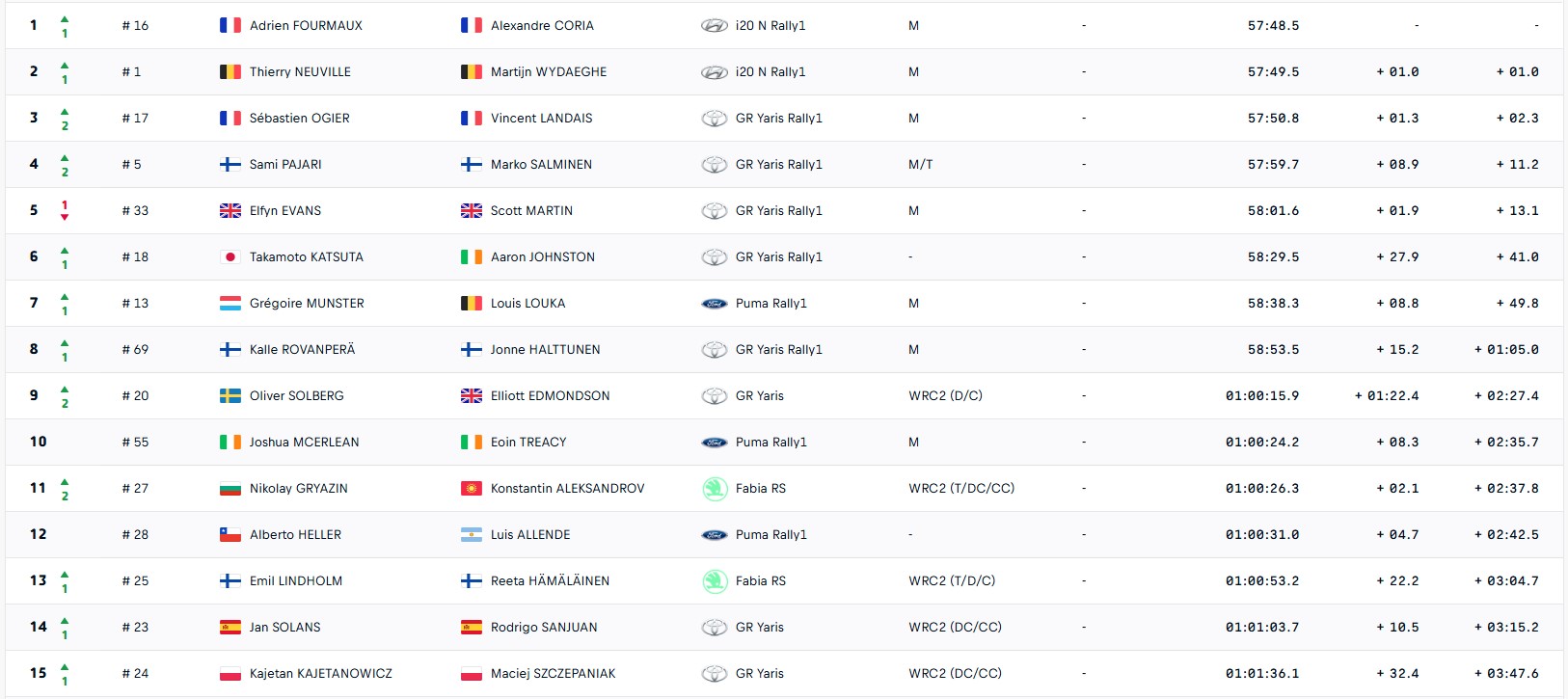This screenshot has height=699, width=1568.
Task: Click the Argentine flag beside Luis Allende
Action: [472, 535]
